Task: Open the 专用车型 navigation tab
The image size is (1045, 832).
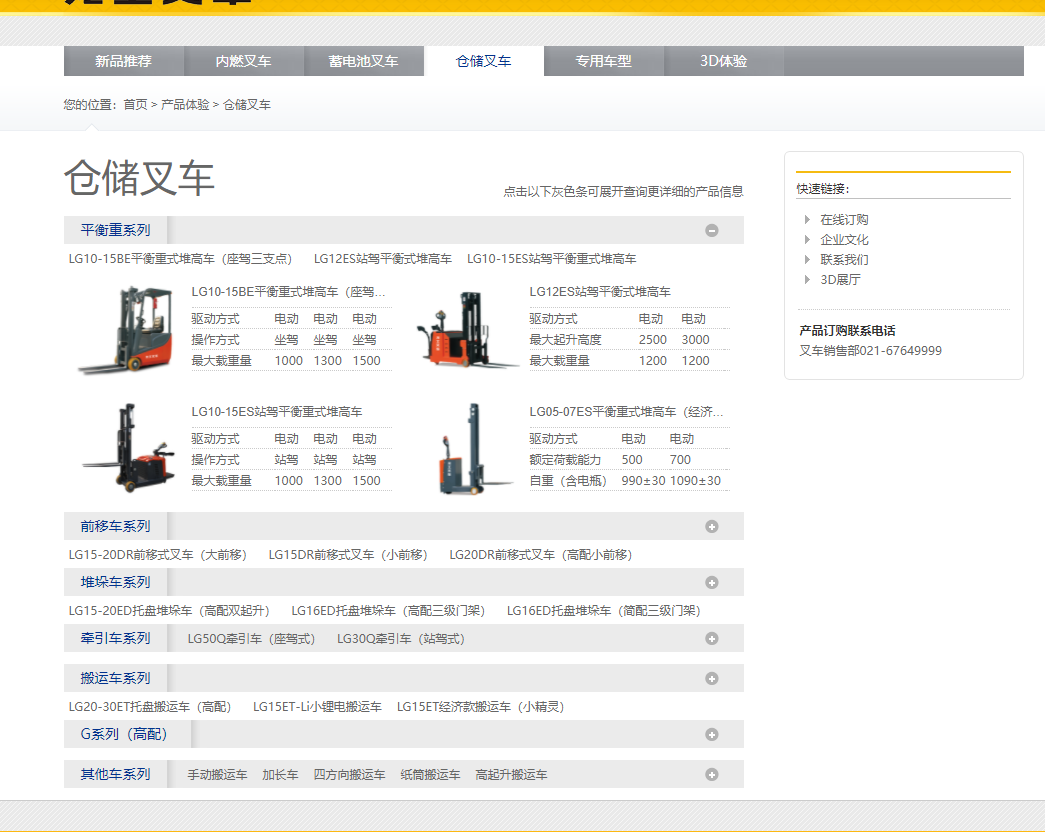Action: tap(603, 61)
